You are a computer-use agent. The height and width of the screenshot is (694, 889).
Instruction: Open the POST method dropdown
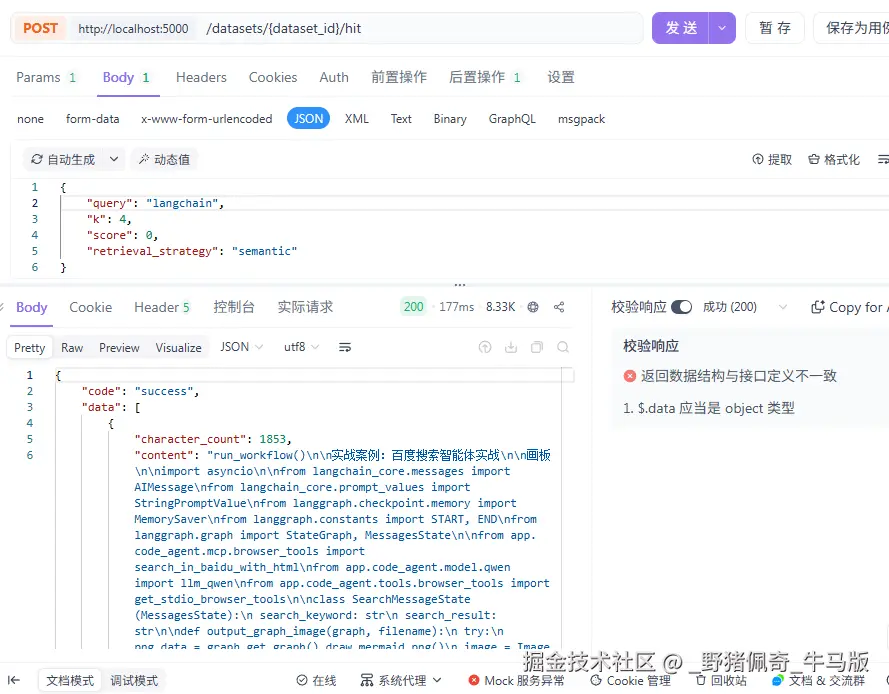[x=40, y=27]
